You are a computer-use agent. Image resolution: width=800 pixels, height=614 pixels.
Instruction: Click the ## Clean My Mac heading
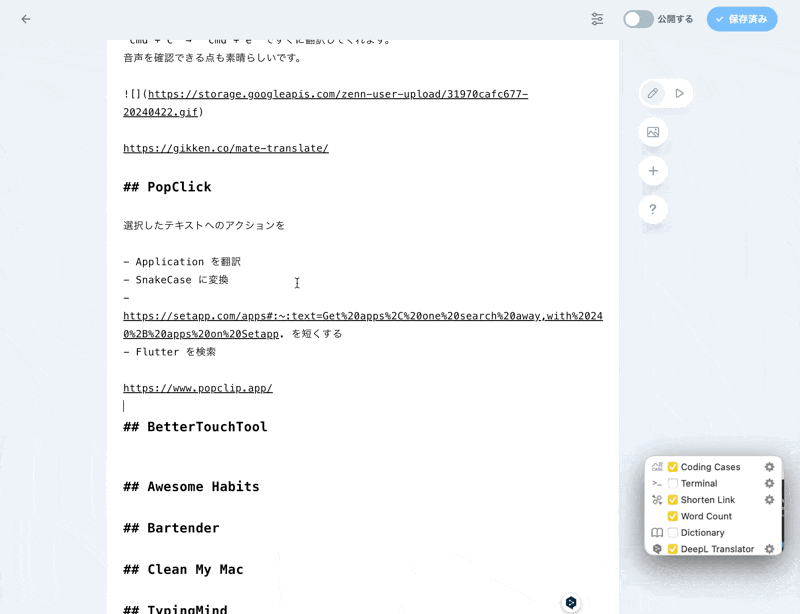pyautogui.click(x=183, y=569)
